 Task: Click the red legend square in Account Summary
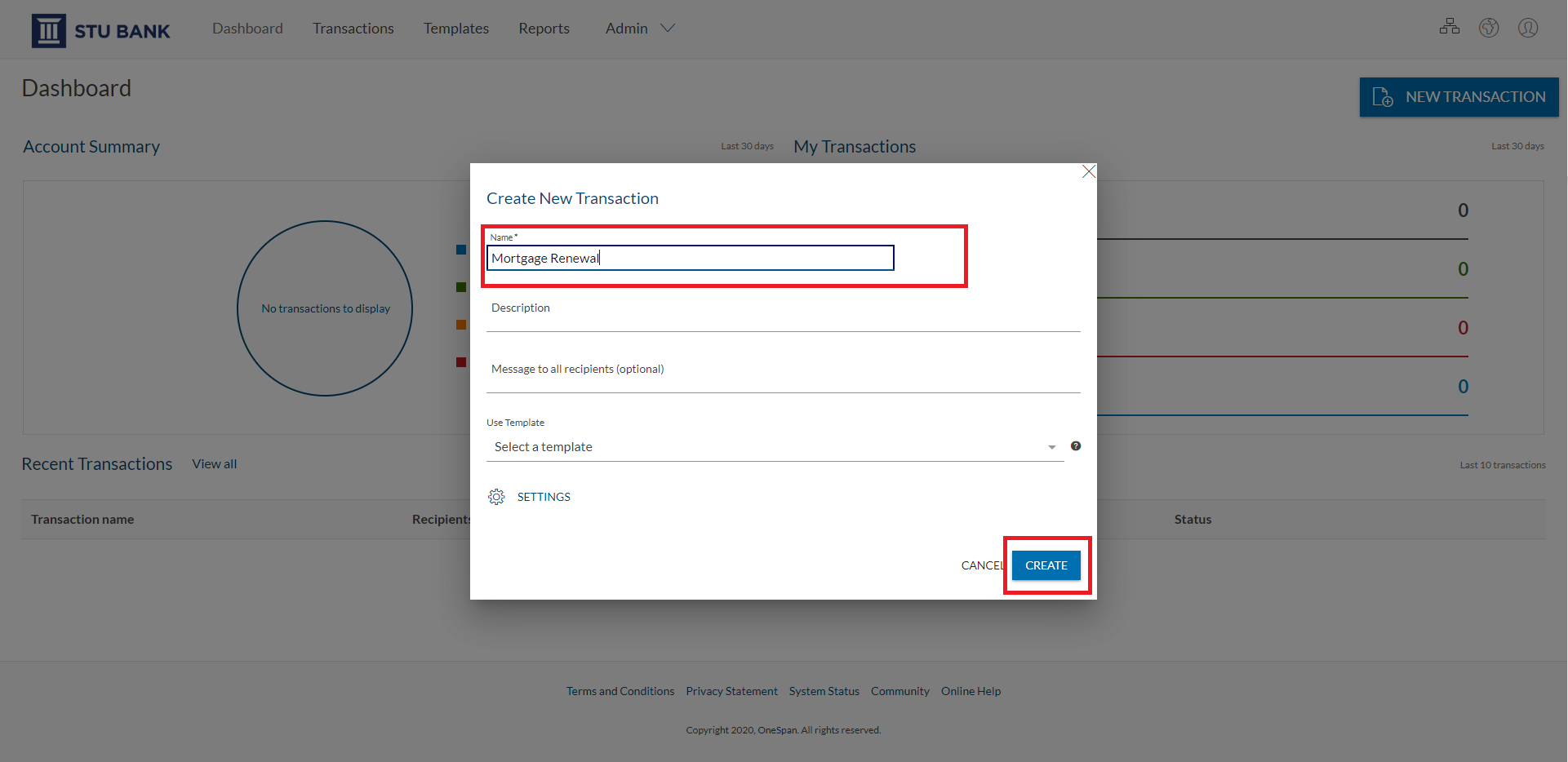coord(461,362)
